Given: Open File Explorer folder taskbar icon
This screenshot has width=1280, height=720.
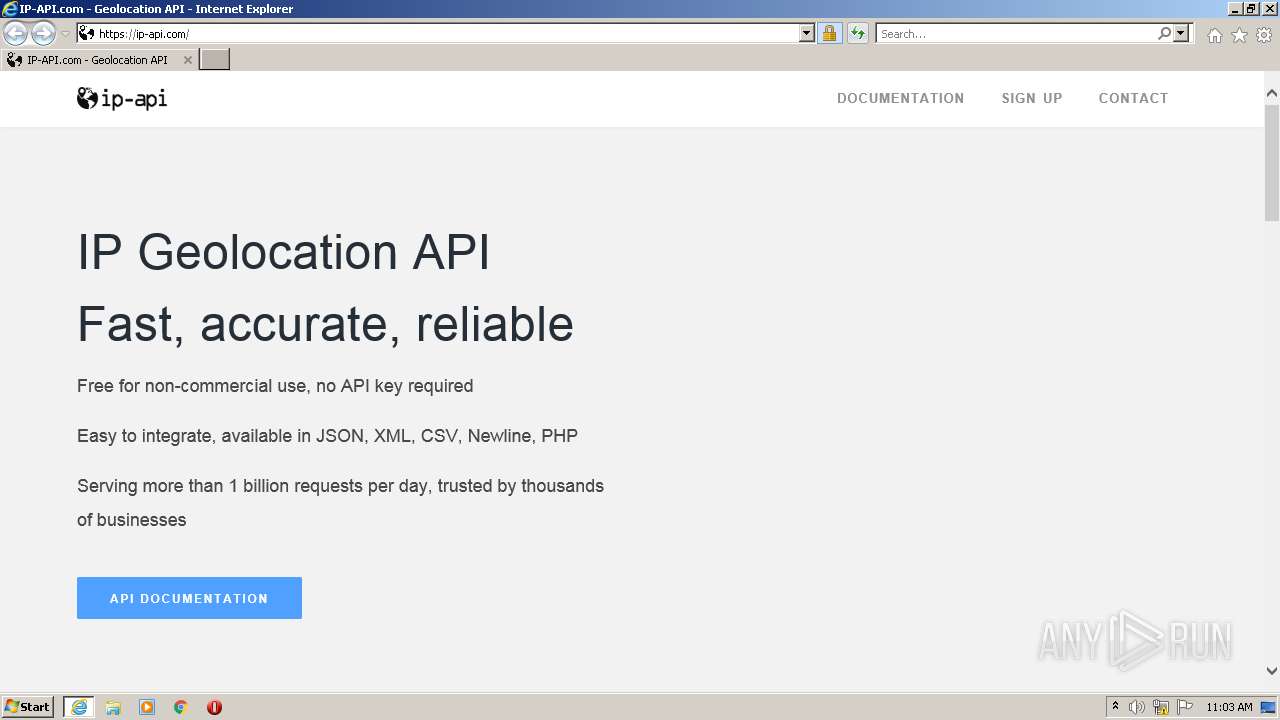Looking at the screenshot, I should click(113, 707).
